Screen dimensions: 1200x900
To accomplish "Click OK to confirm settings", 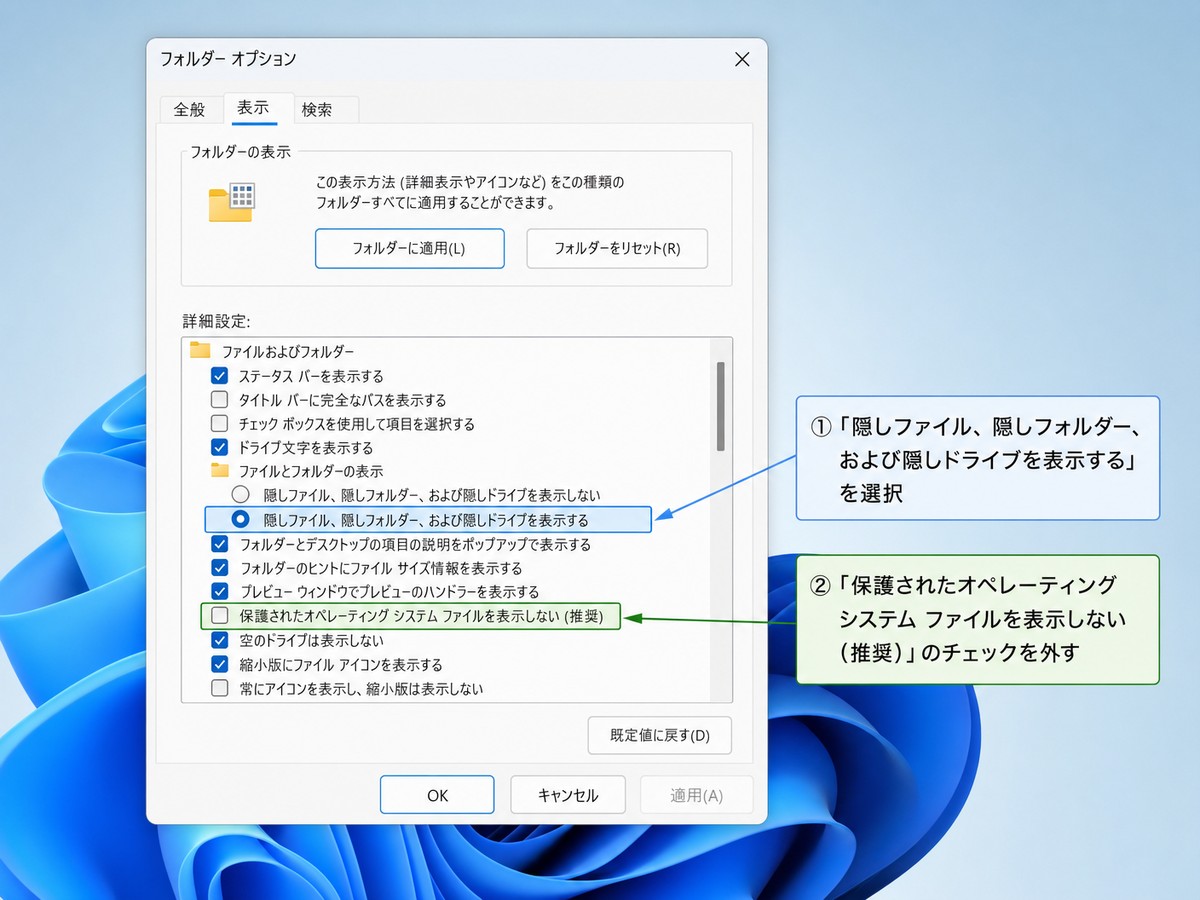I will pyautogui.click(x=437, y=794).
